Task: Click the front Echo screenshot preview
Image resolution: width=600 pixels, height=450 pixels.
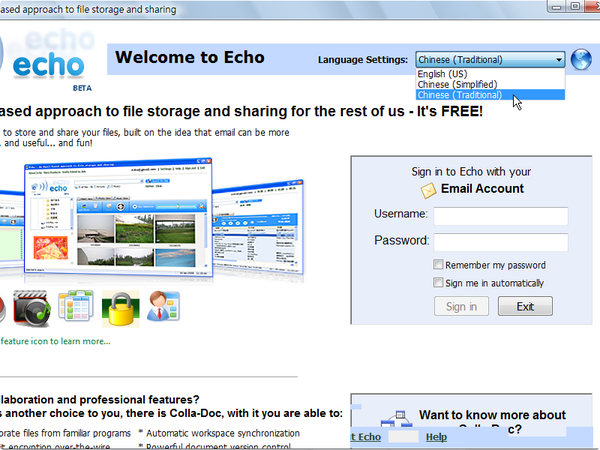Action: [x=118, y=217]
